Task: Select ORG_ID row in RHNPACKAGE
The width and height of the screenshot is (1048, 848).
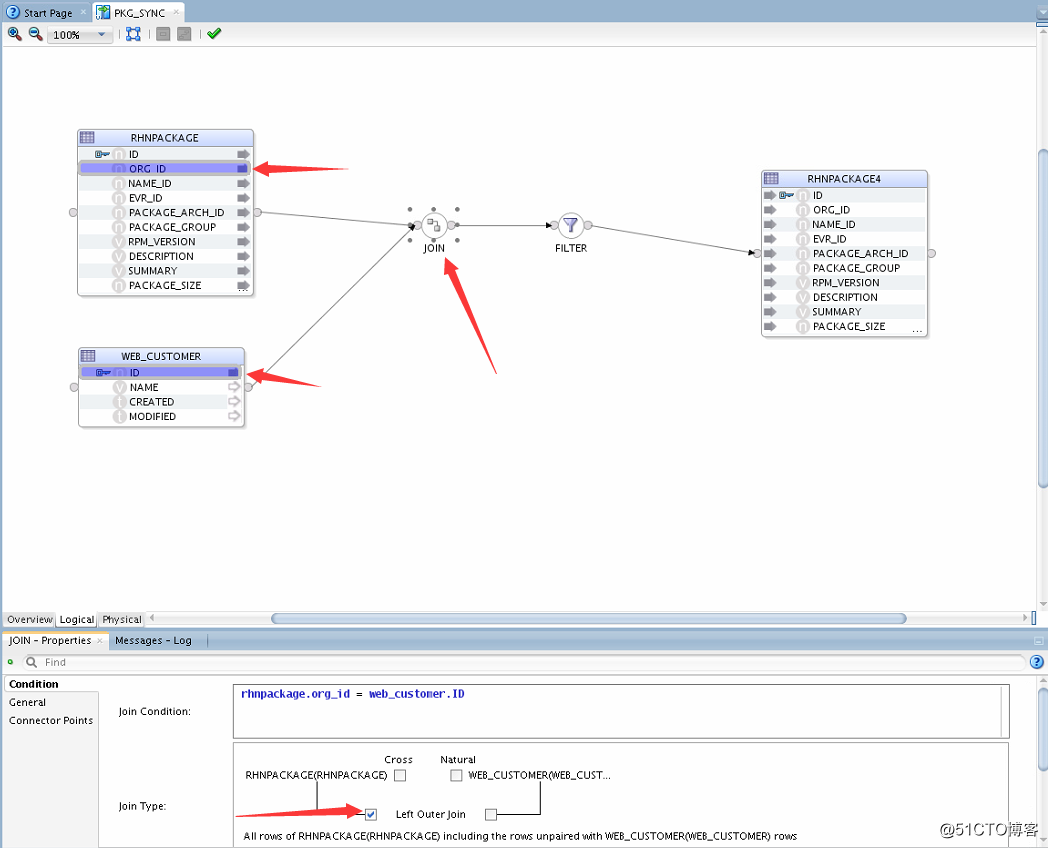Action: pyautogui.click(x=164, y=168)
